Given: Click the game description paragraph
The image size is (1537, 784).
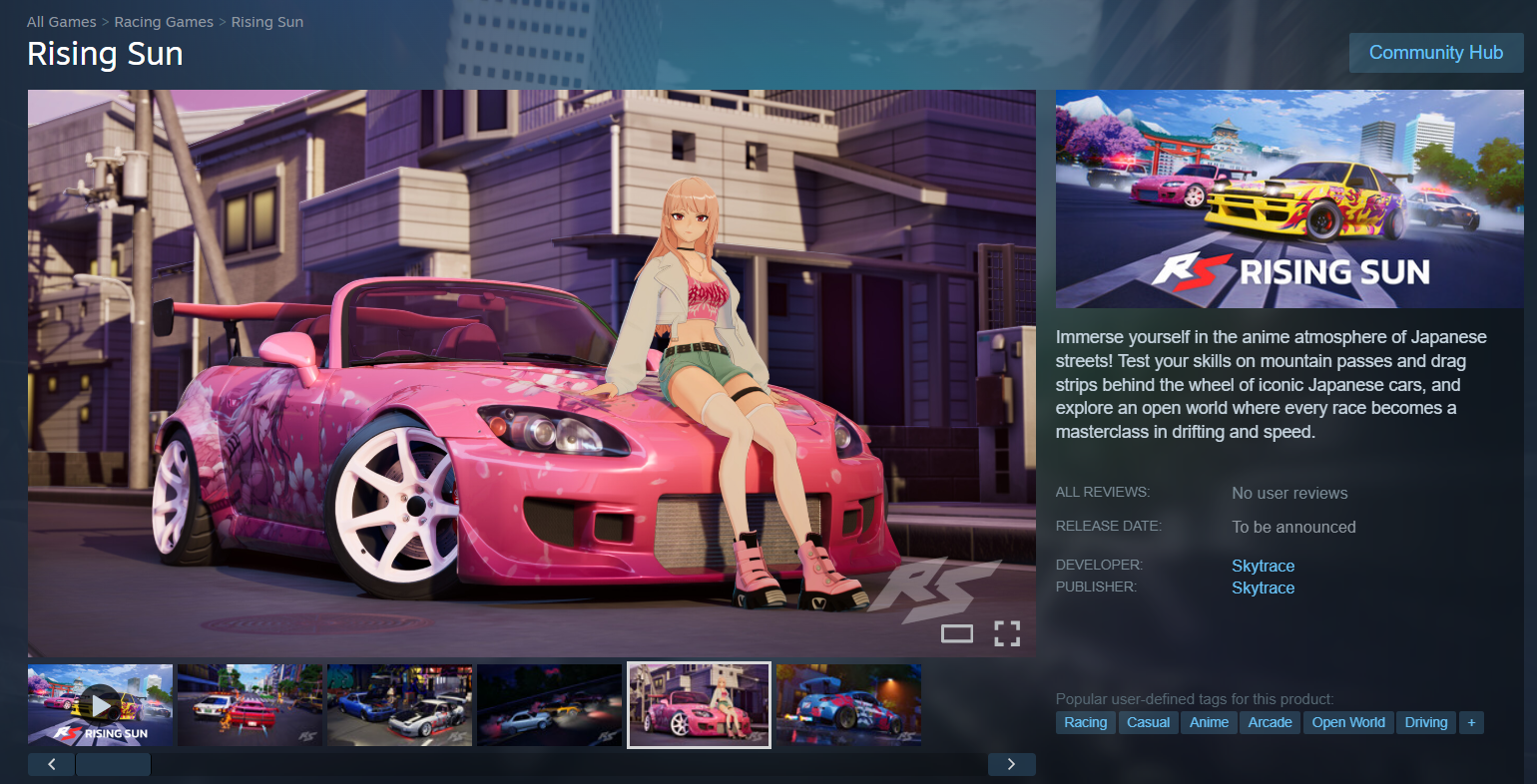Looking at the screenshot, I should pos(1272,385).
